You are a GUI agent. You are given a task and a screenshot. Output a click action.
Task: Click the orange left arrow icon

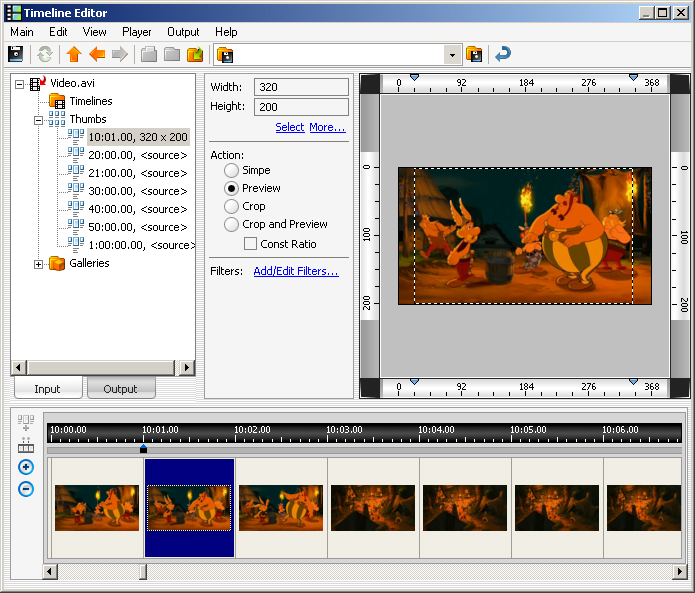[97, 54]
